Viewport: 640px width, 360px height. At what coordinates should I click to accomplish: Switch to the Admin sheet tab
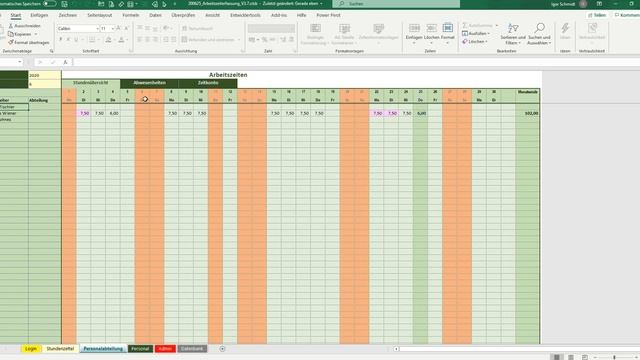(165, 349)
